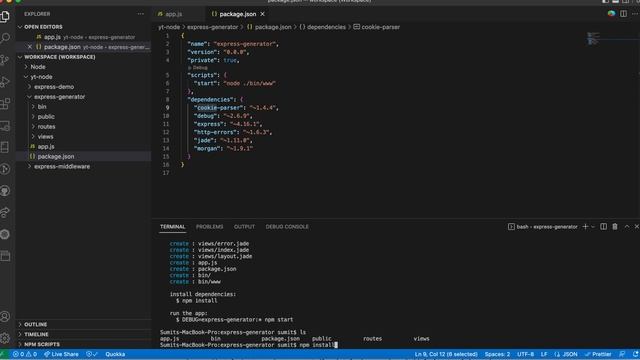Split the terminal panel
Screen dimensions: 640x360
point(603,227)
